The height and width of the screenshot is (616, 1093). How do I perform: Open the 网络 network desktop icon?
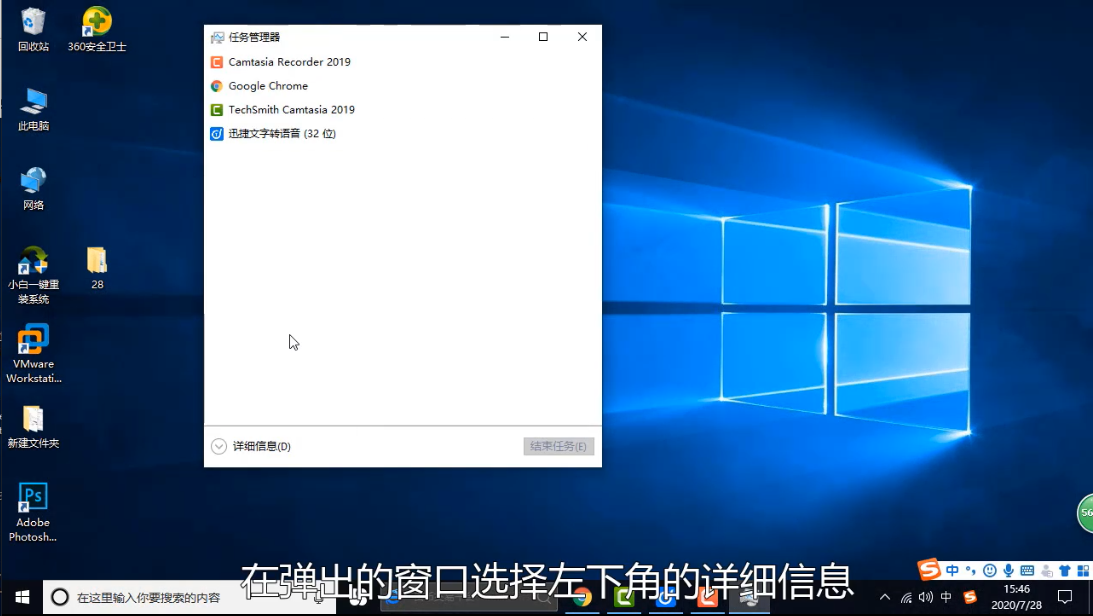[x=33, y=187]
